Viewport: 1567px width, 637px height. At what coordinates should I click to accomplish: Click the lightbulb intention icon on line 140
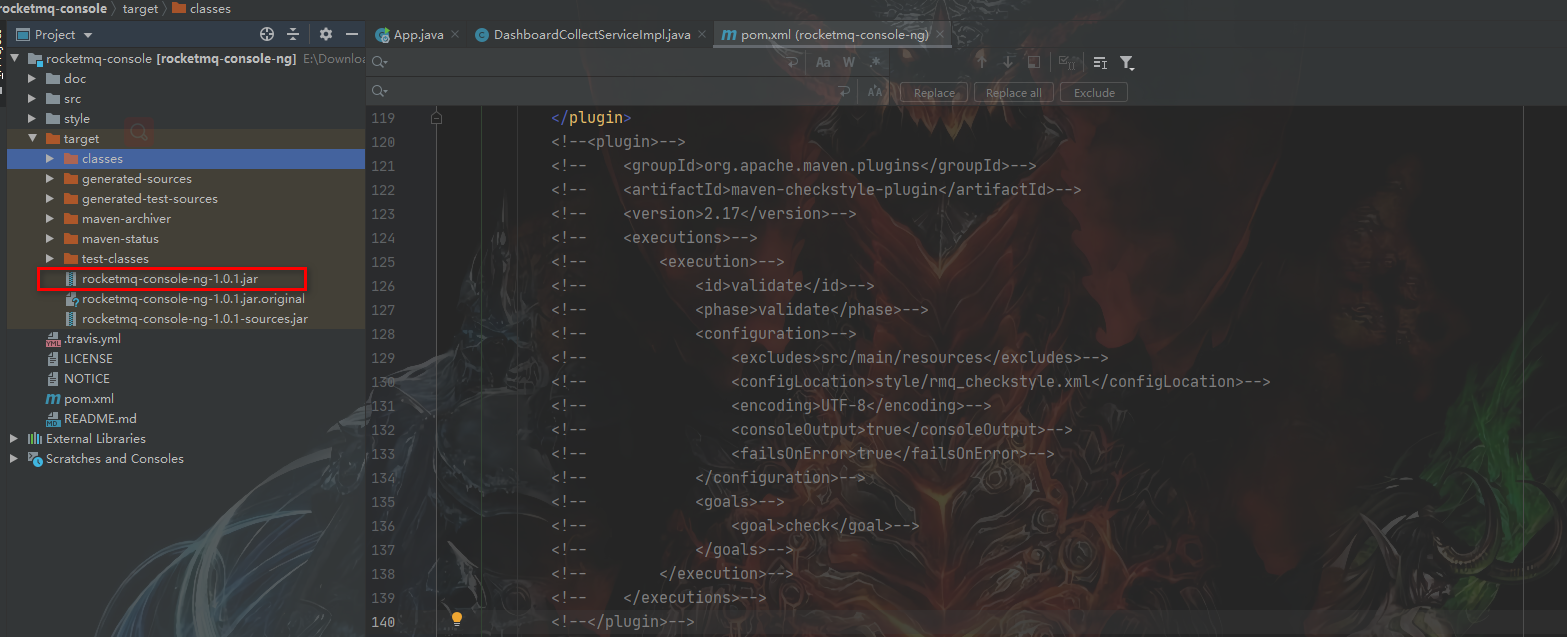click(x=457, y=620)
